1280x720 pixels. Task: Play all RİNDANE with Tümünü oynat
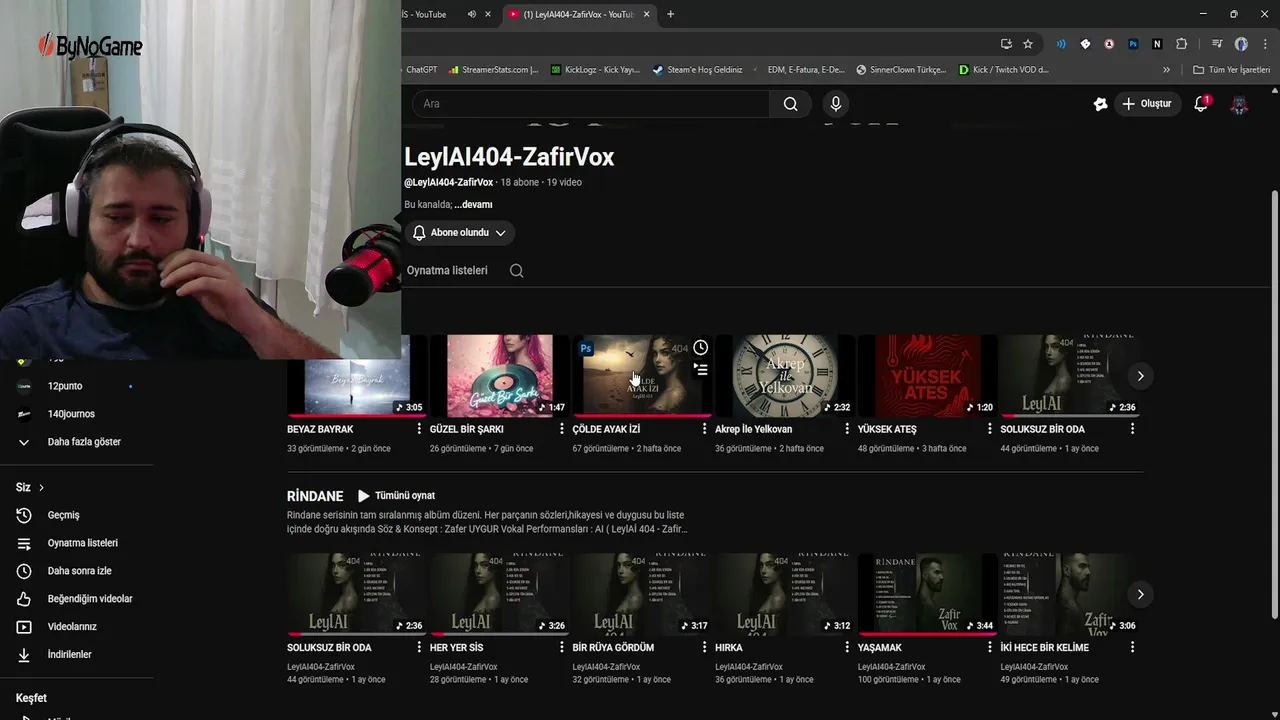(396, 496)
